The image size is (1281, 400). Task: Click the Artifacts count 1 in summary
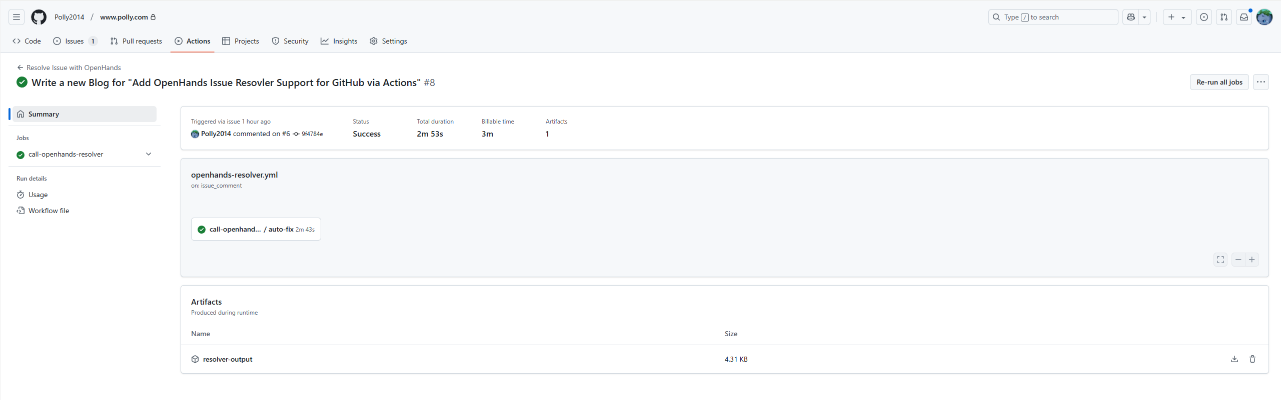pos(547,133)
